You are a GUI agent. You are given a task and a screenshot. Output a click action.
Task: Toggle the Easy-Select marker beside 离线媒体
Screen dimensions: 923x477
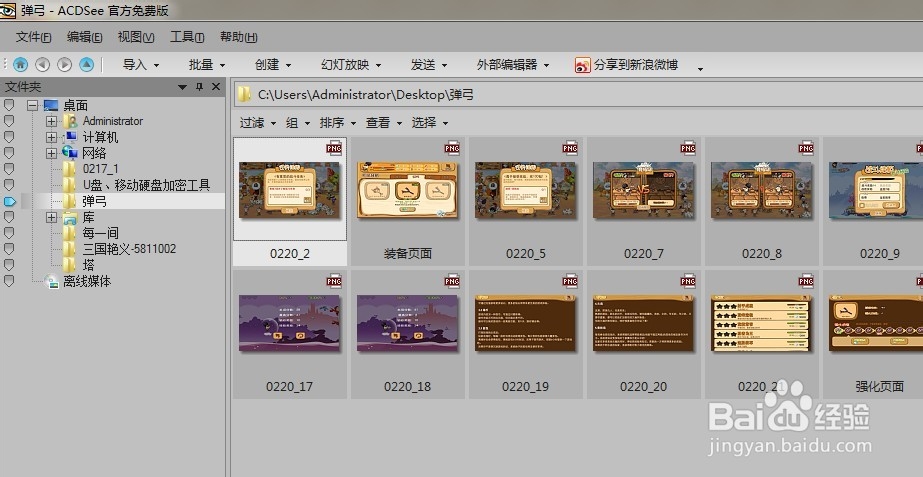[9, 281]
